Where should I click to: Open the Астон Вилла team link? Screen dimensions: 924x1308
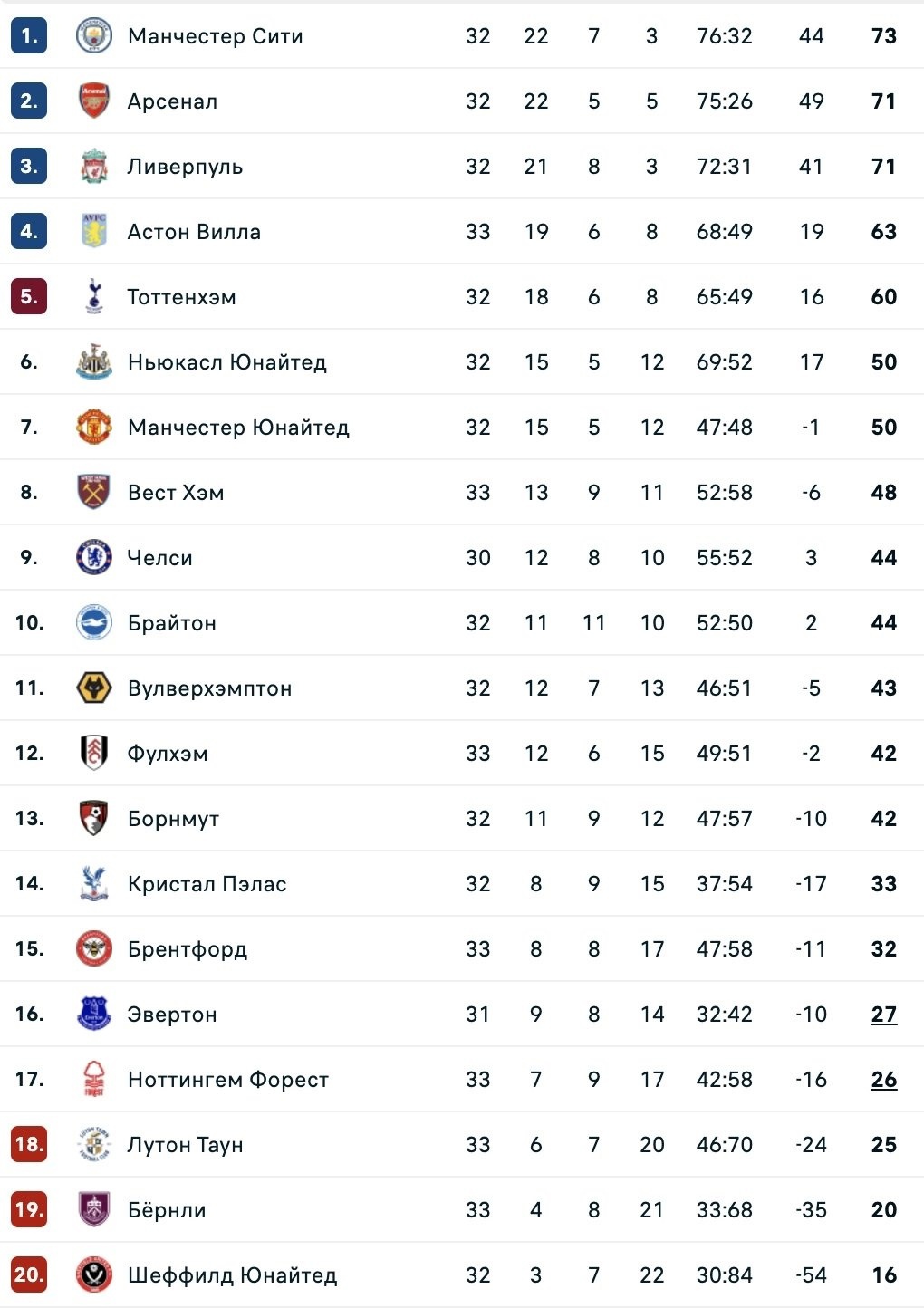[194, 232]
